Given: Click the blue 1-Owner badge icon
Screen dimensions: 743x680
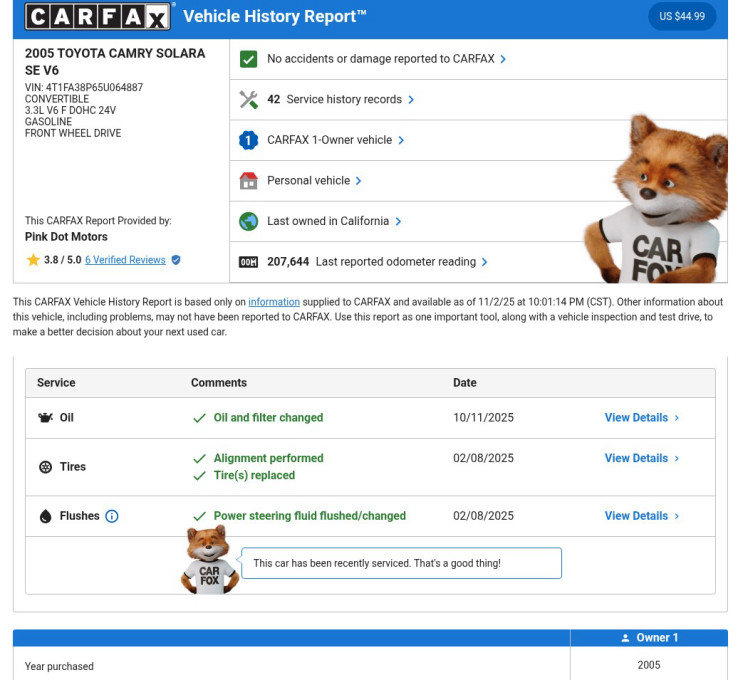Looking at the screenshot, I should click(249, 141).
